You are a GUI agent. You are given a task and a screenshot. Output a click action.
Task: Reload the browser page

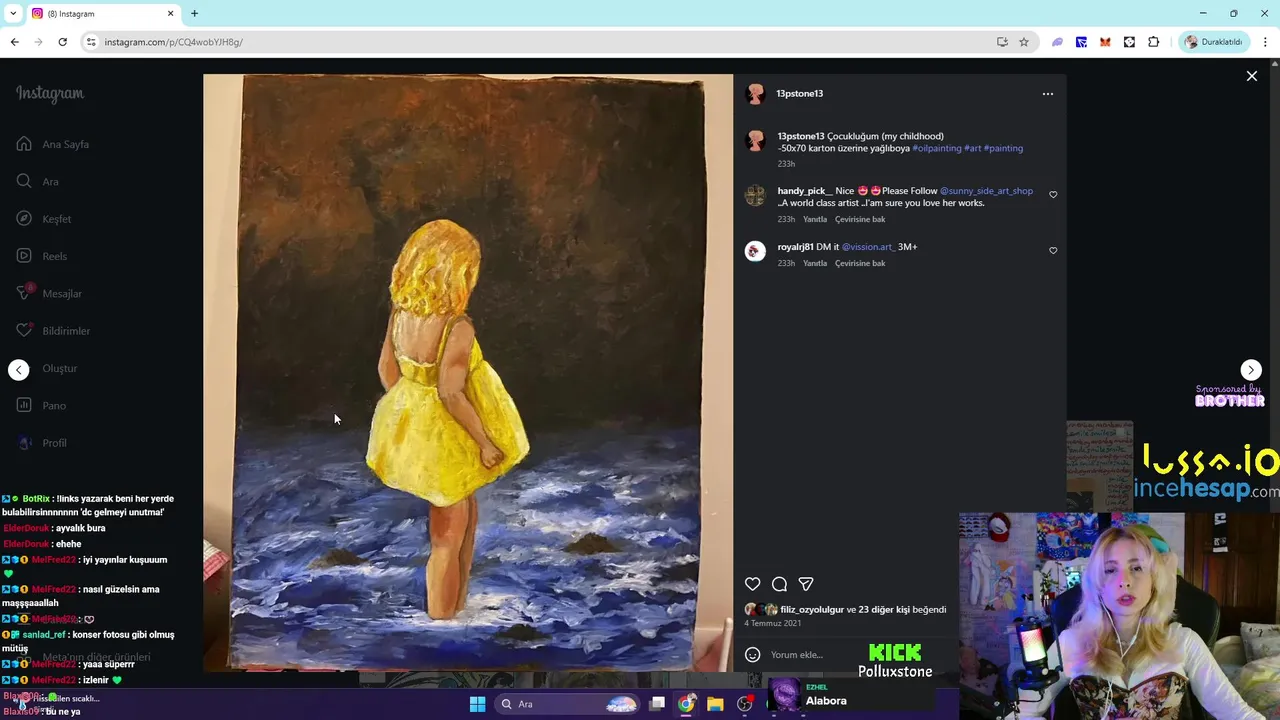click(62, 42)
